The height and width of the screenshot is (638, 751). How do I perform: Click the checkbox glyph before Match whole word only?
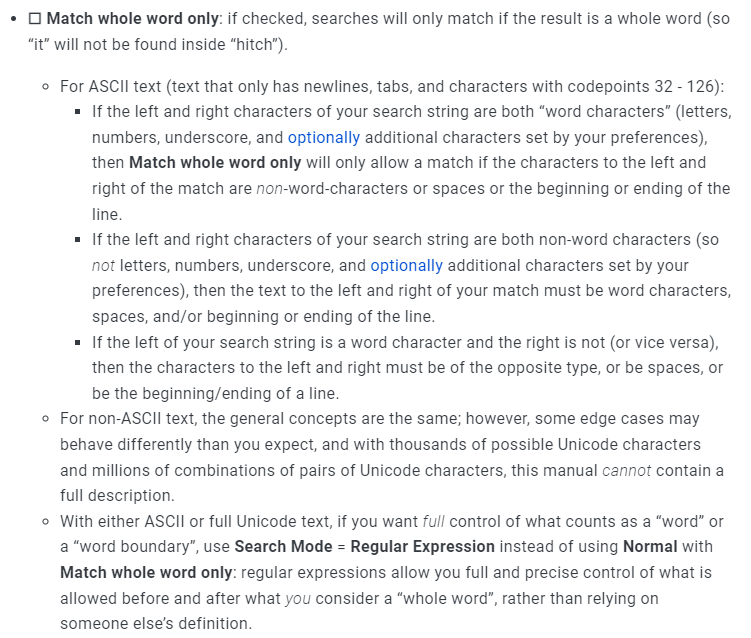[x=34, y=20]
